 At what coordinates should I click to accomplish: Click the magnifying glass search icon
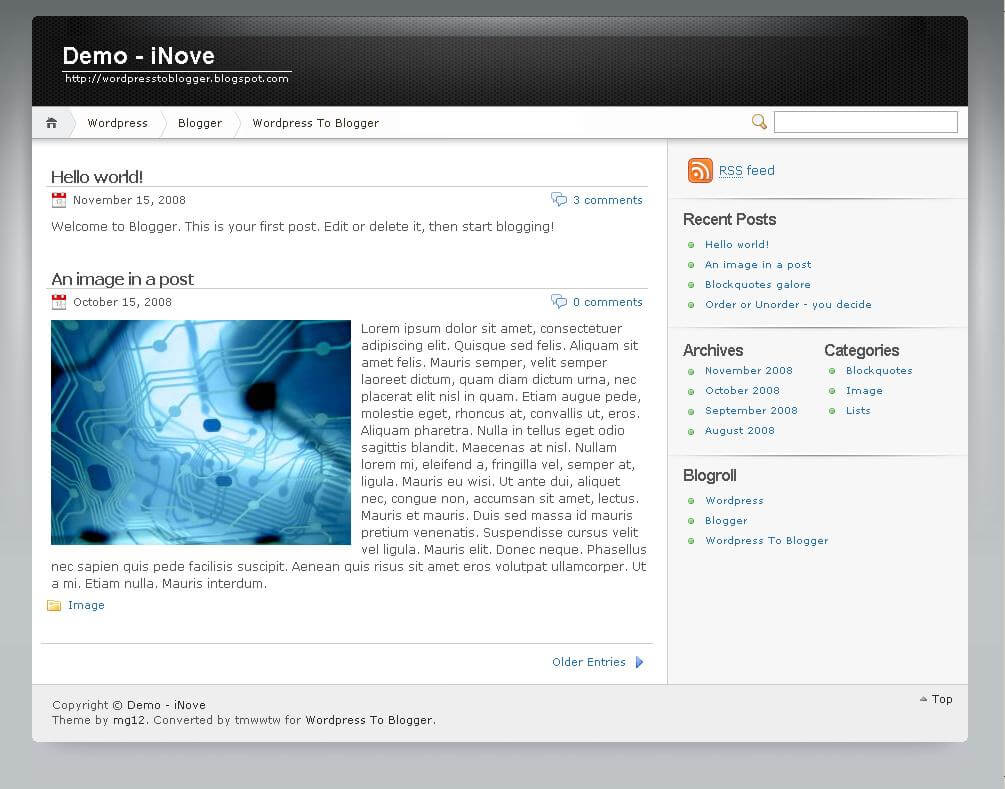coord(759,122)
